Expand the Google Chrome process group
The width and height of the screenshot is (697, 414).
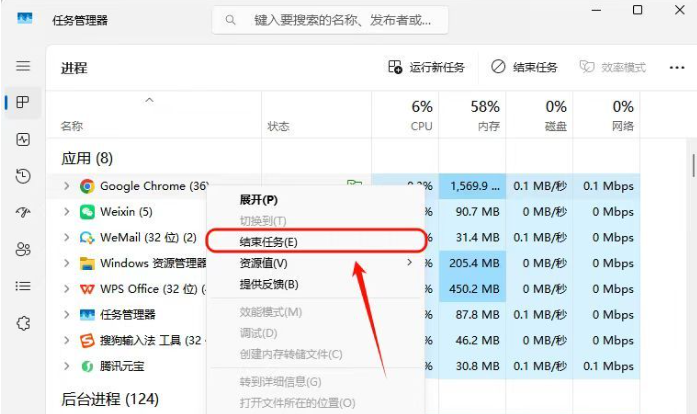(67, 186)
